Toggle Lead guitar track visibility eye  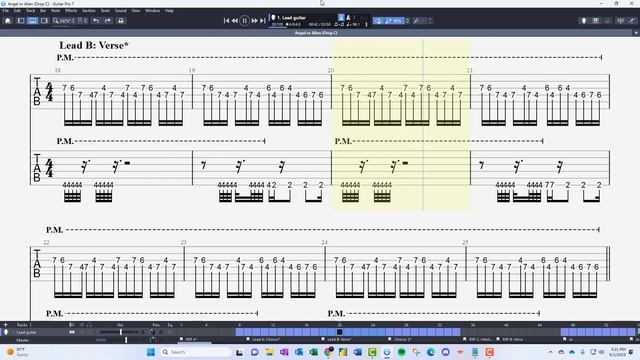(x=72, y=332)
